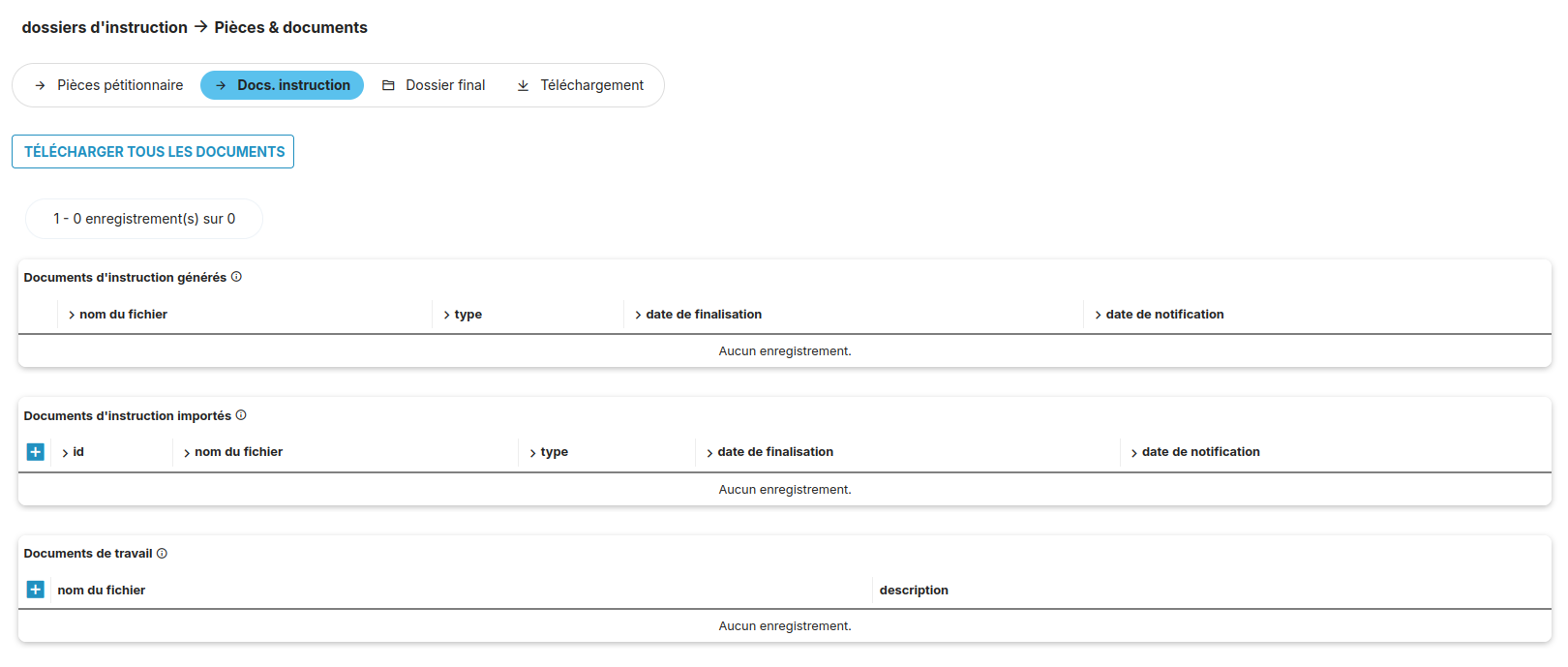Add a document to imported instruction documents
Screen dimensions: 1568x667
coord(36,452)
